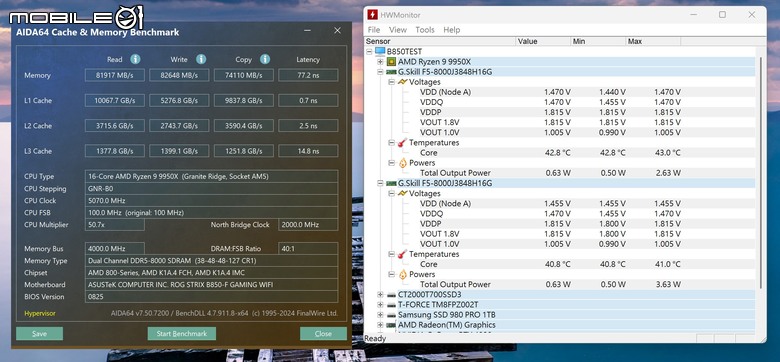The height and width of the screenshot is (362, 780).
Task: Open the Tools menu in HWMonitor
Action: point(425,30)
